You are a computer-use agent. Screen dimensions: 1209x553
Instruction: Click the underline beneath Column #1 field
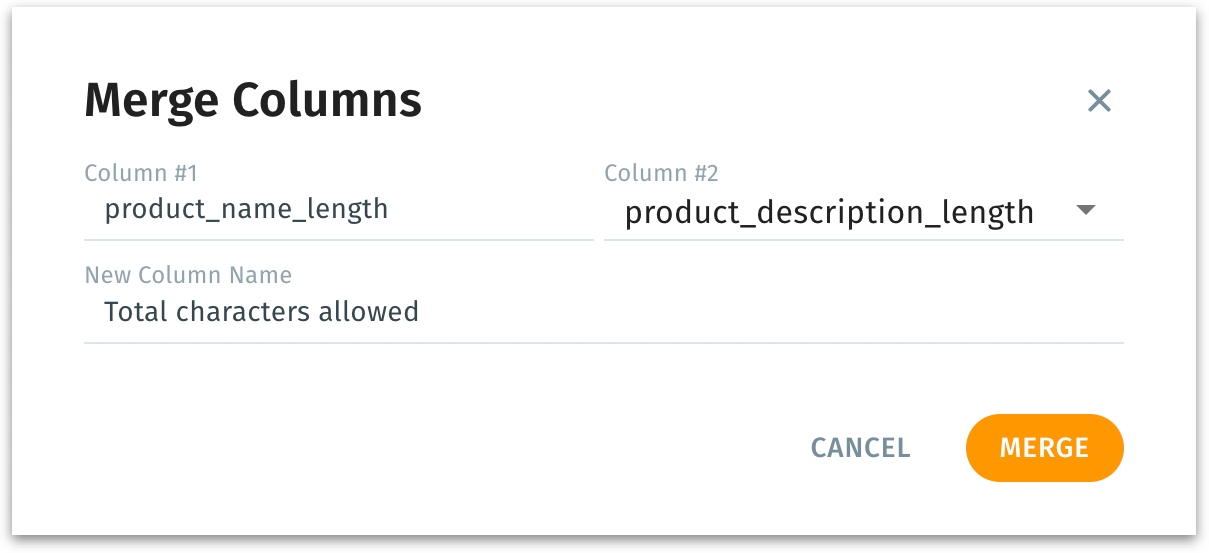tap(338, 240)
